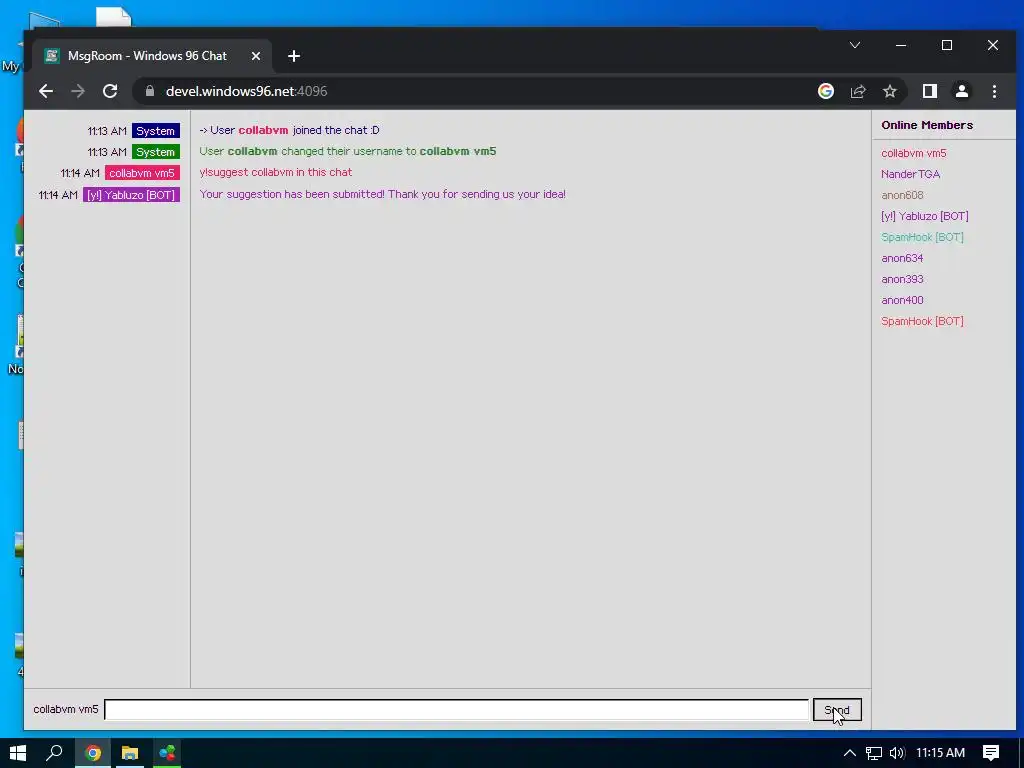The width and height of the screenshot is (1024, 768).
Task: Select collabvm vm5 in Online Members
Action: tap(913, 153)
